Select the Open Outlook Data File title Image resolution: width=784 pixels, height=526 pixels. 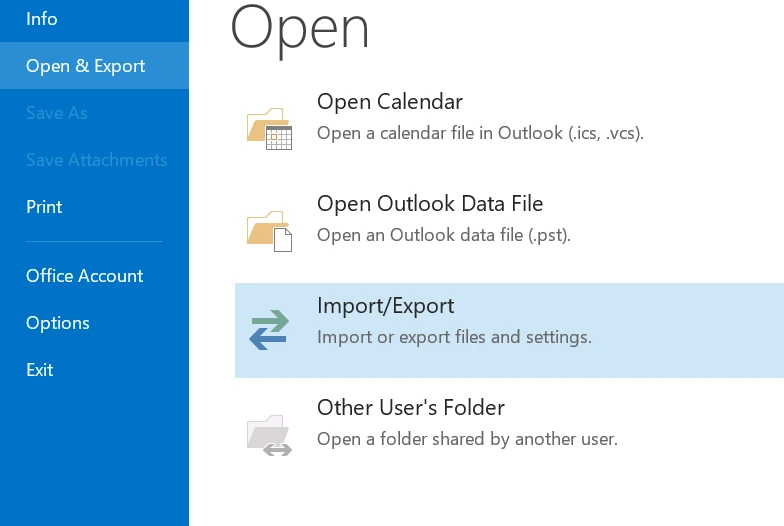click(x=430, y=204)
